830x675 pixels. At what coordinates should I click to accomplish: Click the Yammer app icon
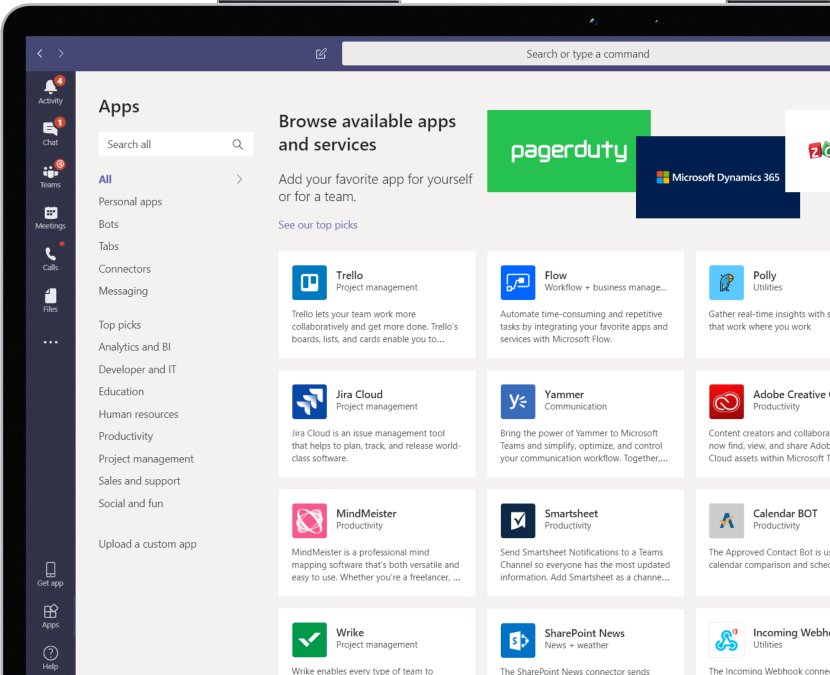point(518,401)
